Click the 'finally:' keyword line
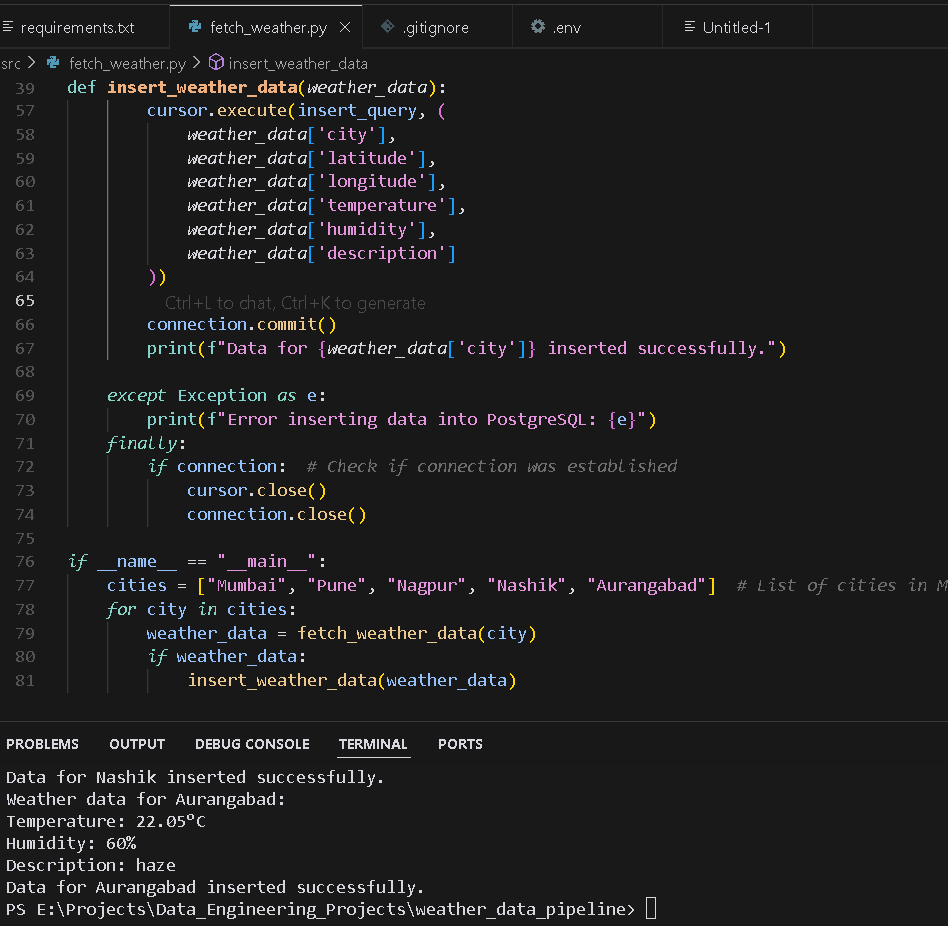The height and width of the screenshot is (926, 948). [146, 444]
